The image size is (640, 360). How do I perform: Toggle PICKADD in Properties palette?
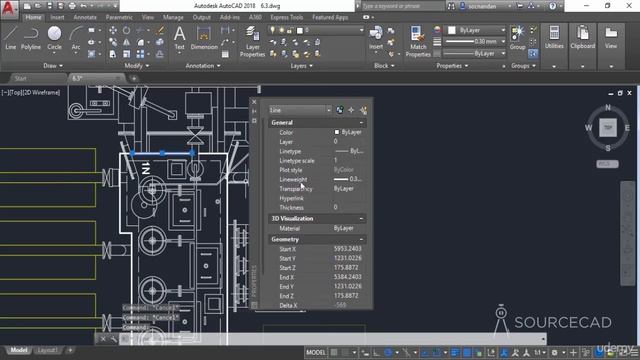[340, 110]
